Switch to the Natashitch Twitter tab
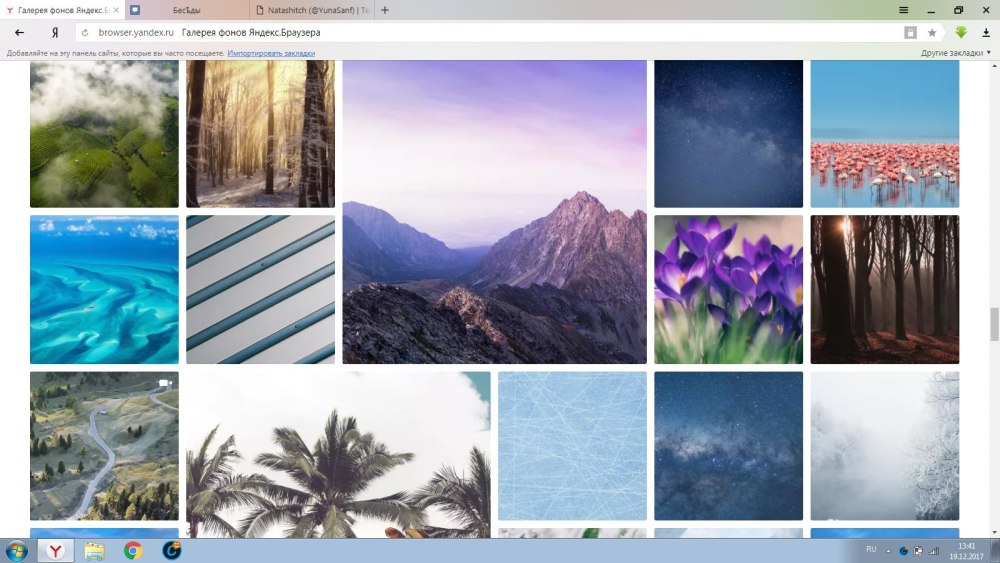Viewport: 1000px width, 563px height. click(x=310, y=10)
